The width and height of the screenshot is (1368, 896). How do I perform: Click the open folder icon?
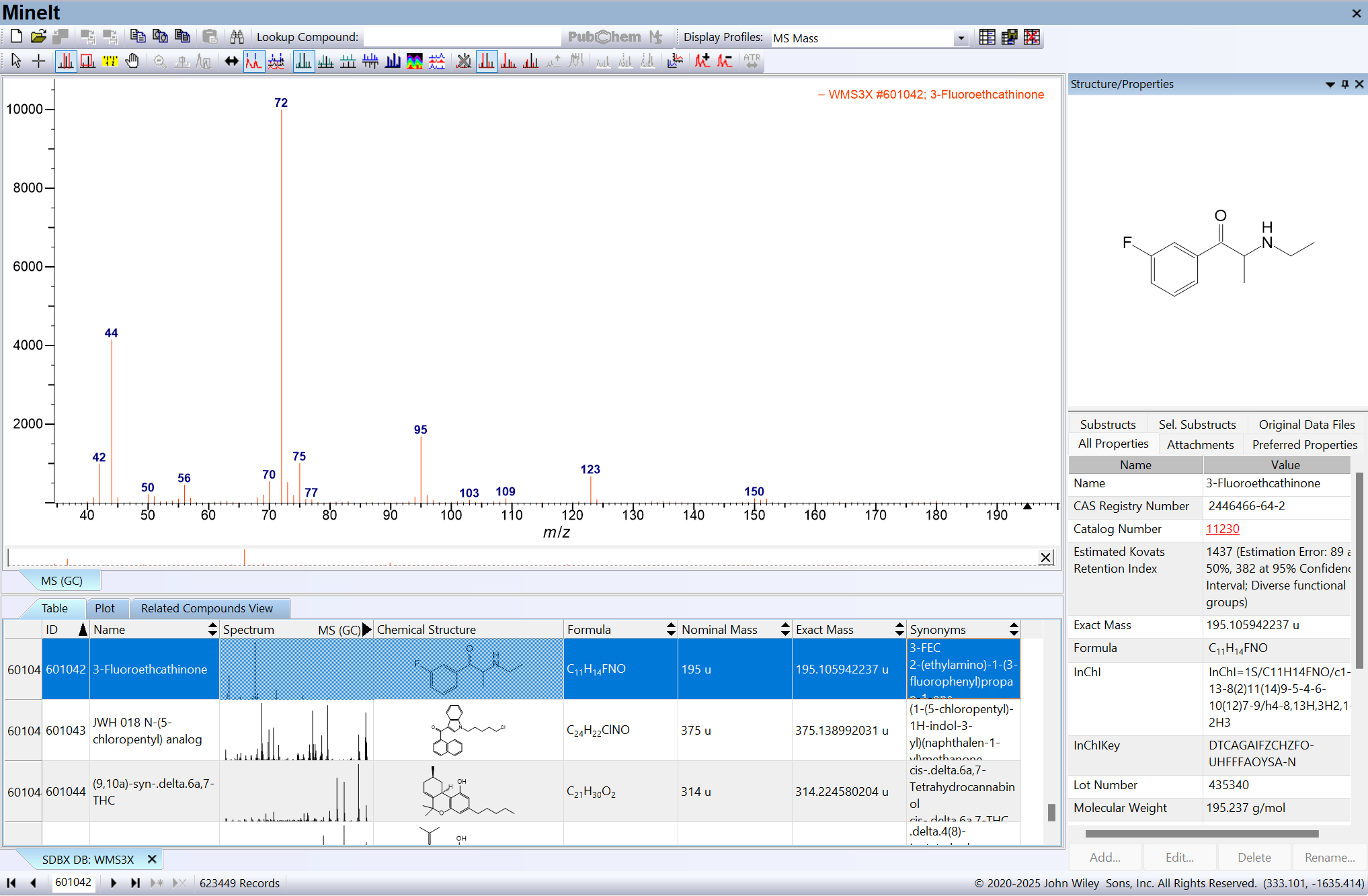click(x=38, y=37)
